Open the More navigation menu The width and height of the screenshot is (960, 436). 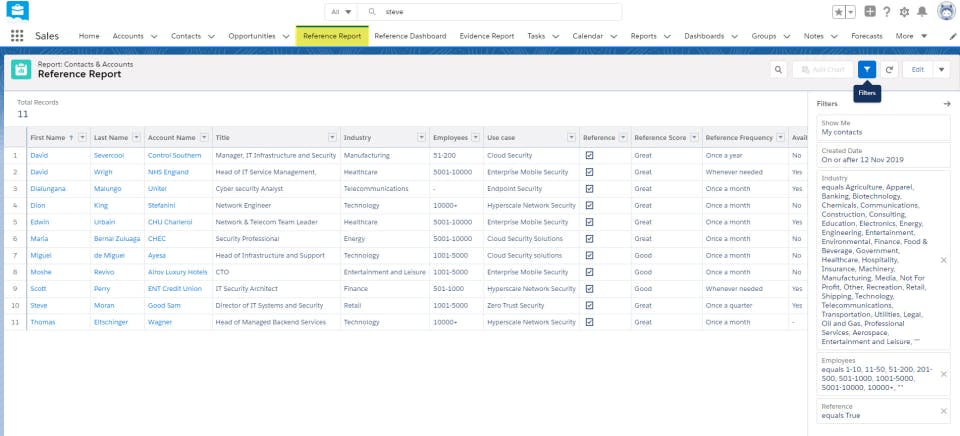tap(911, 36)
